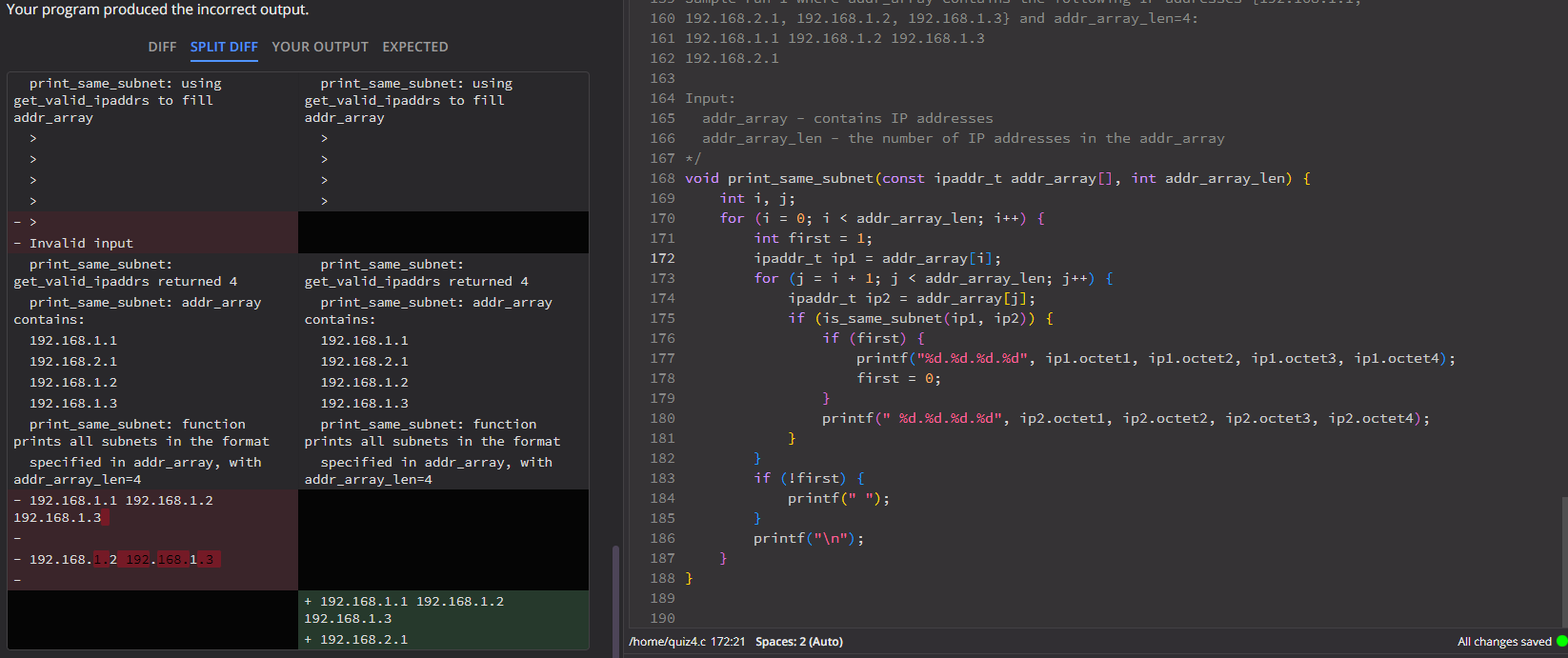Open the EXPECTED tab

tap(415, 47)
